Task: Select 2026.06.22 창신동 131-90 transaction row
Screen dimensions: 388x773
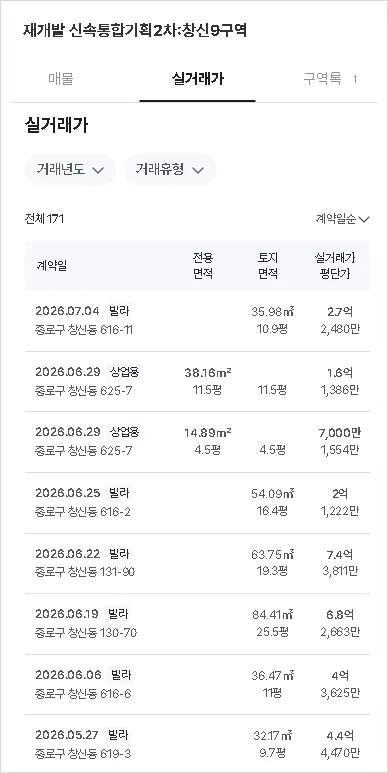Action: (x=197, y=563)
